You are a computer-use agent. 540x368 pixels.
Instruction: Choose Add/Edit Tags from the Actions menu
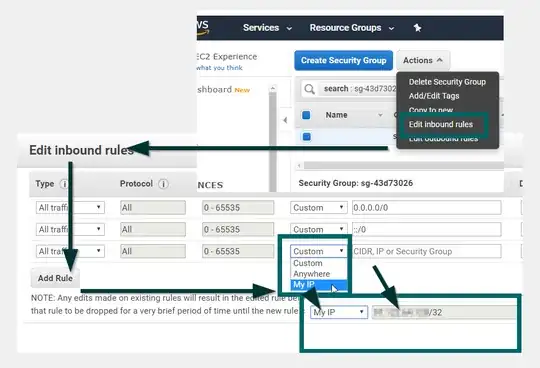click(x=434, y=96)
